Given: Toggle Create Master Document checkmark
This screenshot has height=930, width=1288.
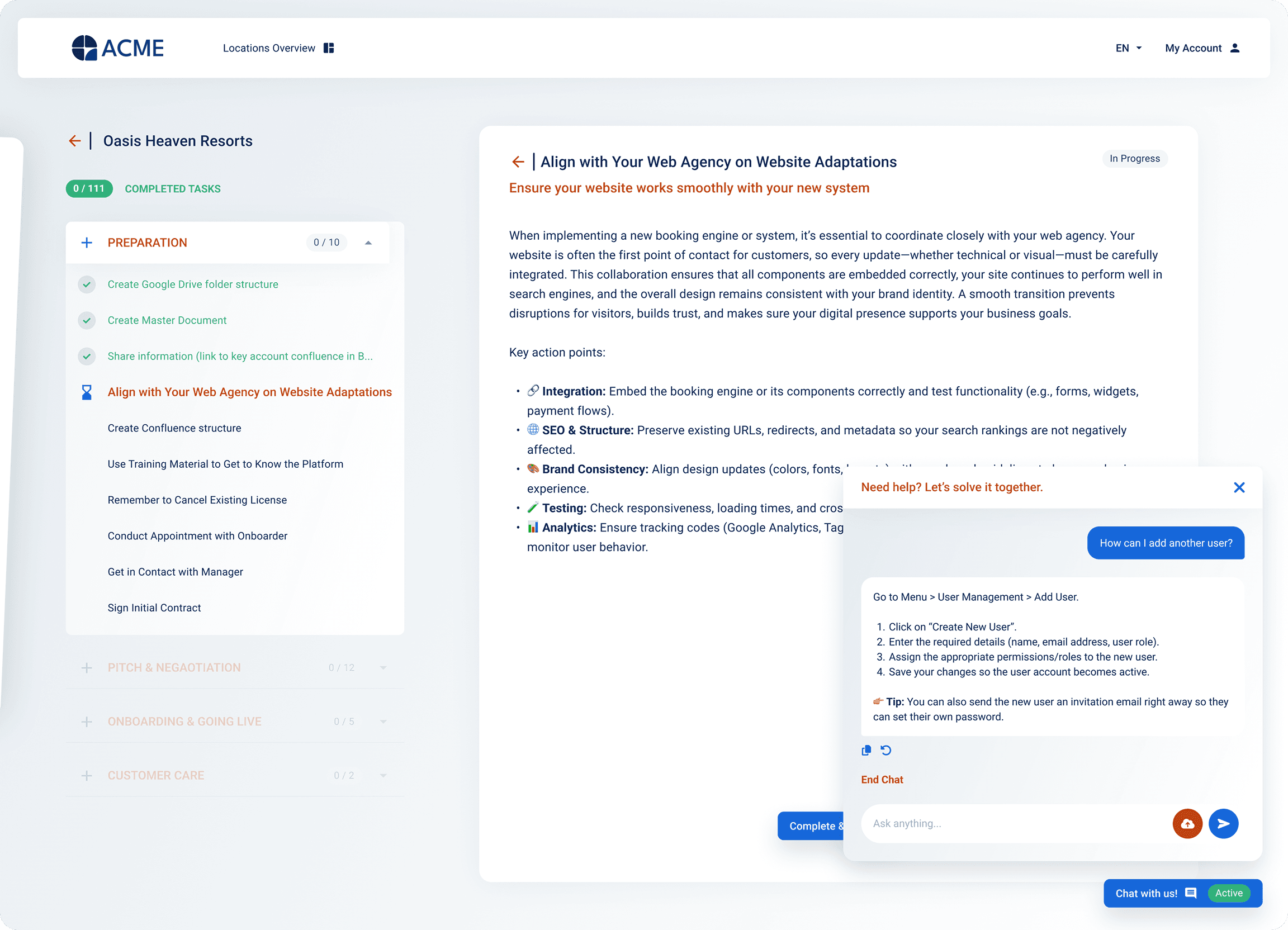Looking at the screenshot, I should coord(86,320).
